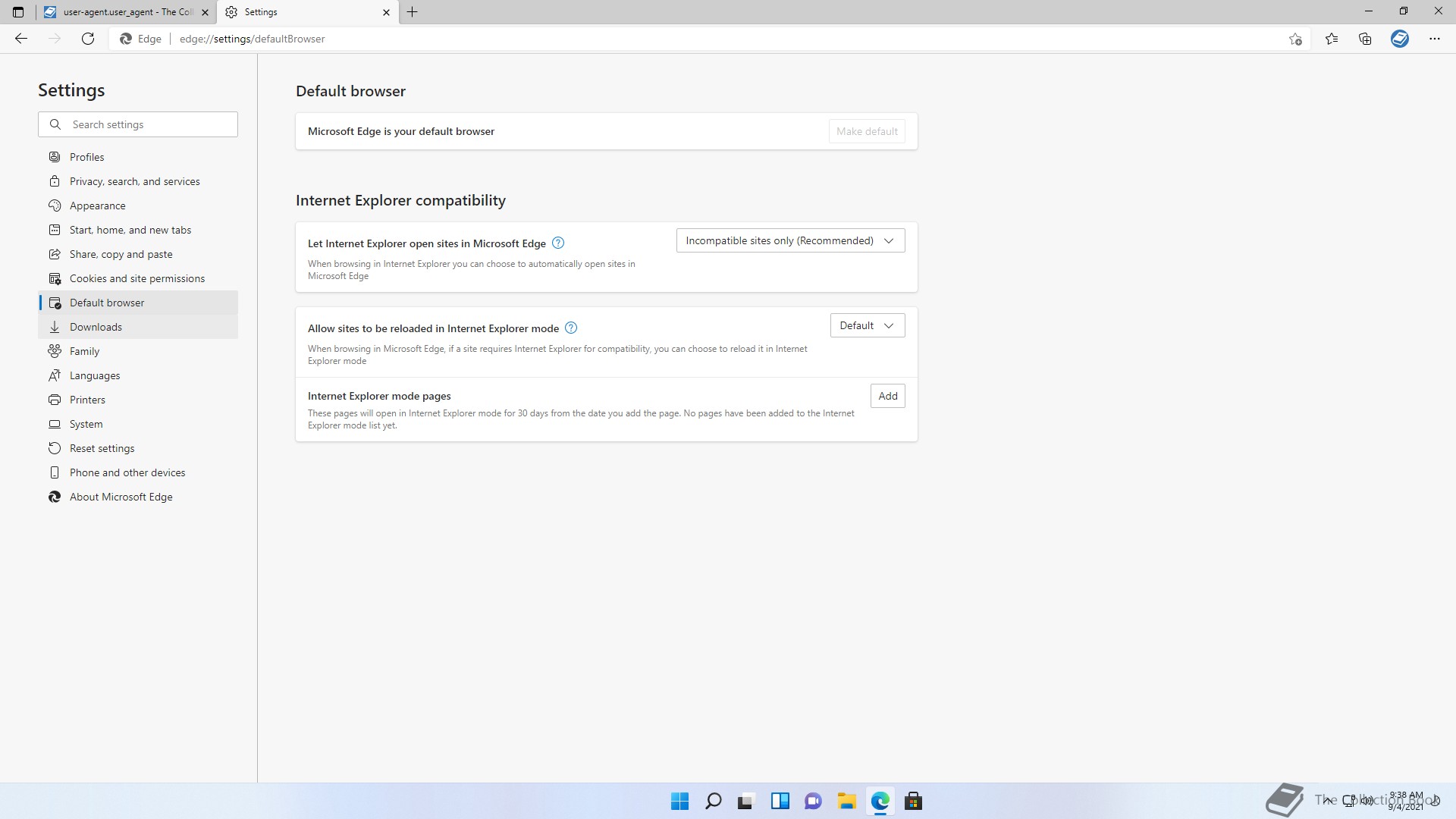The width and height of the screenshot is (1456, 819).
Task: Open Reset settings section
Action: (x=138, y=448)
